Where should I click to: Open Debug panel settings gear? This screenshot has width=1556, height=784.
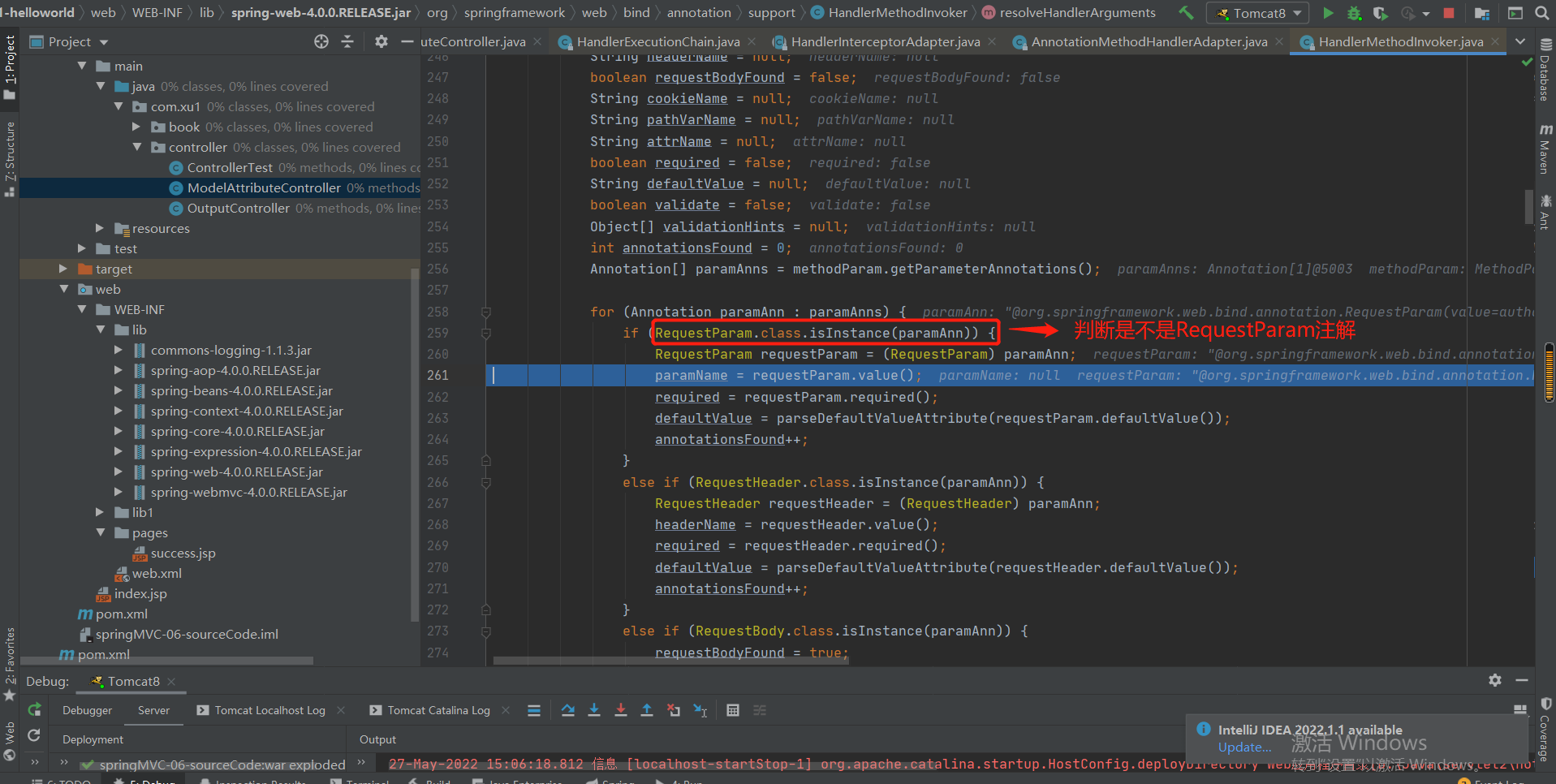[x=1495, y=680]
